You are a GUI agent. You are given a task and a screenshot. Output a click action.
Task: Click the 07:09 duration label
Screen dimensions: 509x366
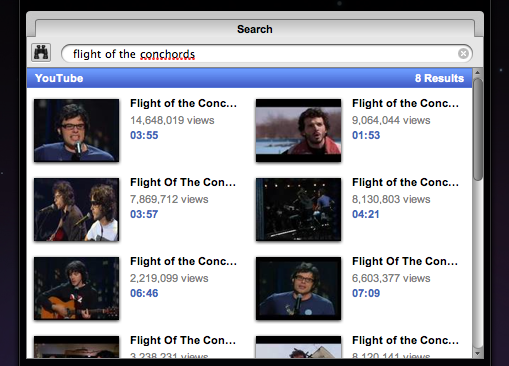(x=366, y=293)
